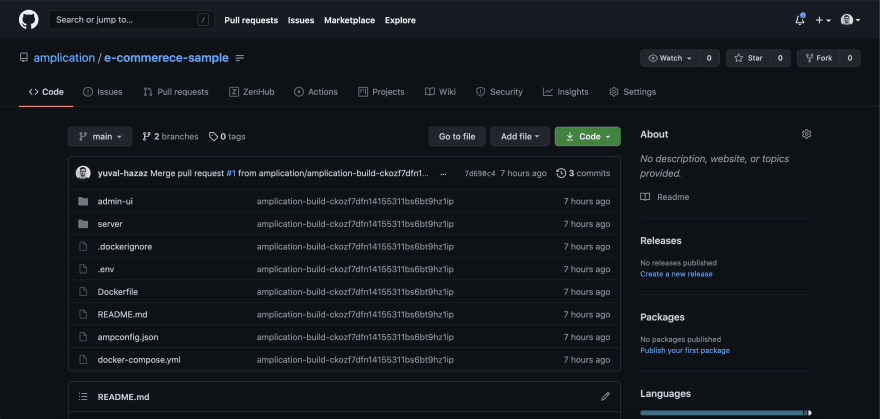Open Pull requests in top navigation

[x=251, y=20]
